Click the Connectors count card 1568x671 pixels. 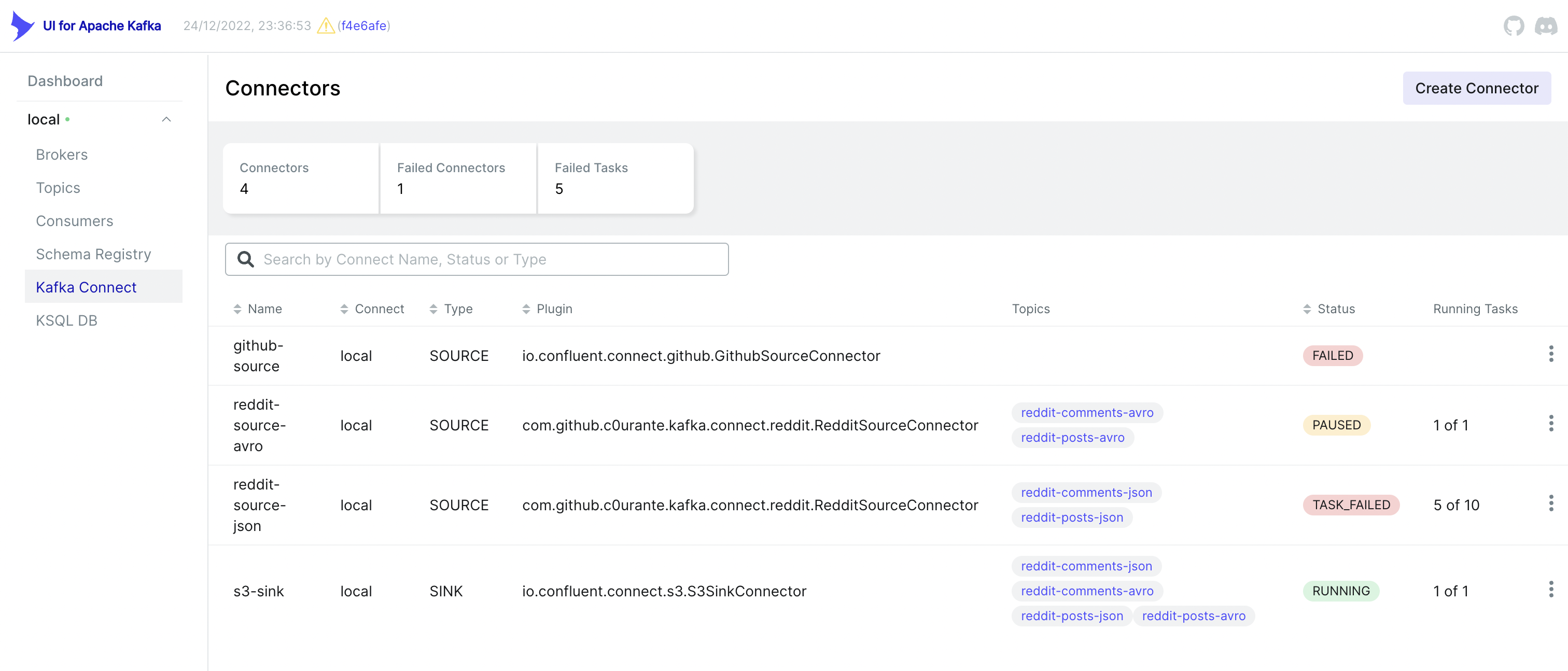tap(301, 178)
